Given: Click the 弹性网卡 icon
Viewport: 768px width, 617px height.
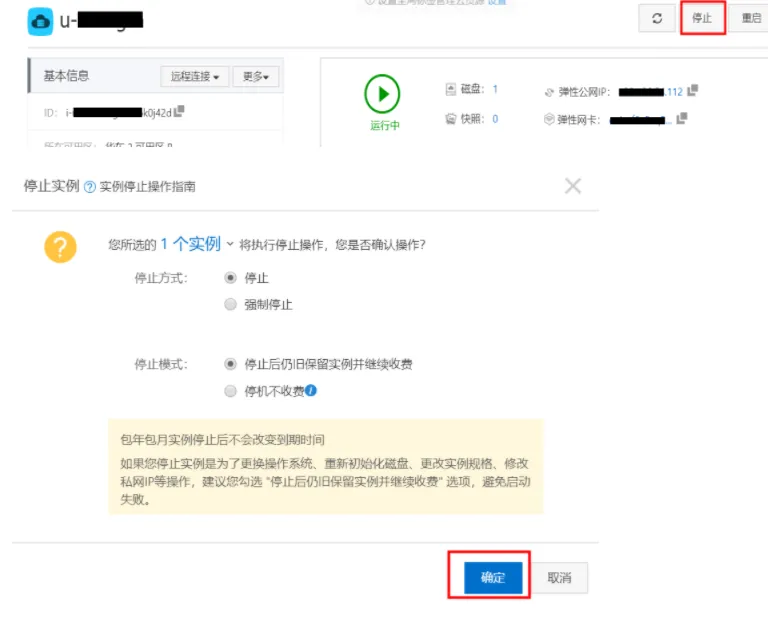Looking at the screenshot, I should 549,119.
